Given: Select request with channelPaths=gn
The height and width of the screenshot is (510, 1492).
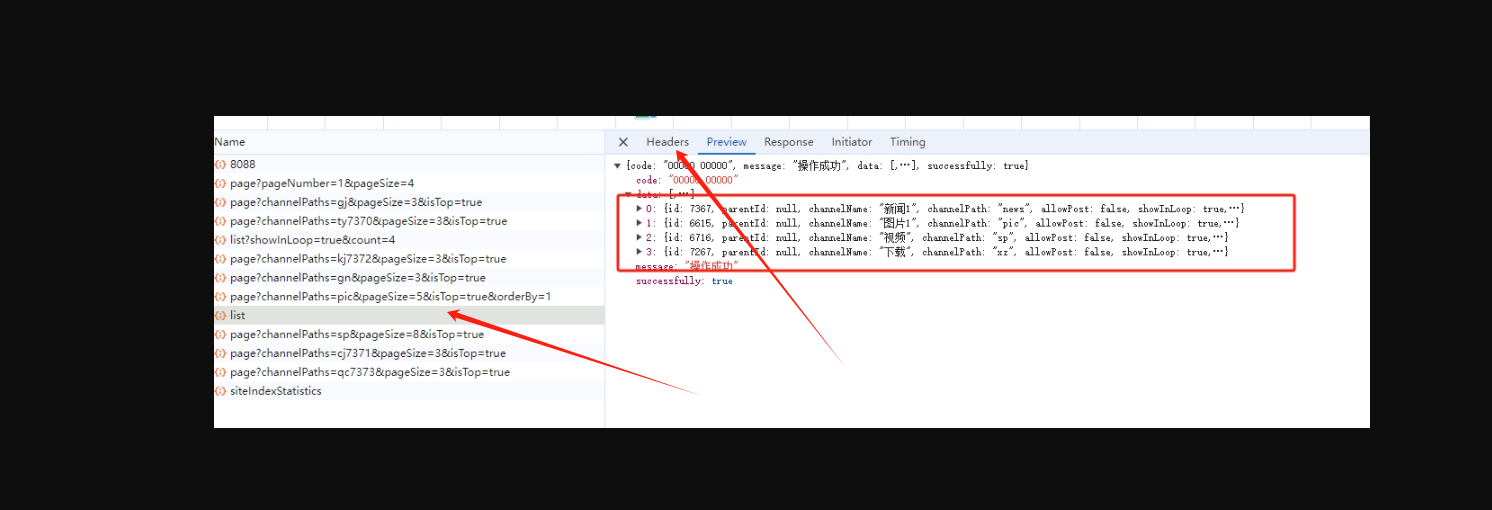Looking at the screenshot, I should 409,278.
